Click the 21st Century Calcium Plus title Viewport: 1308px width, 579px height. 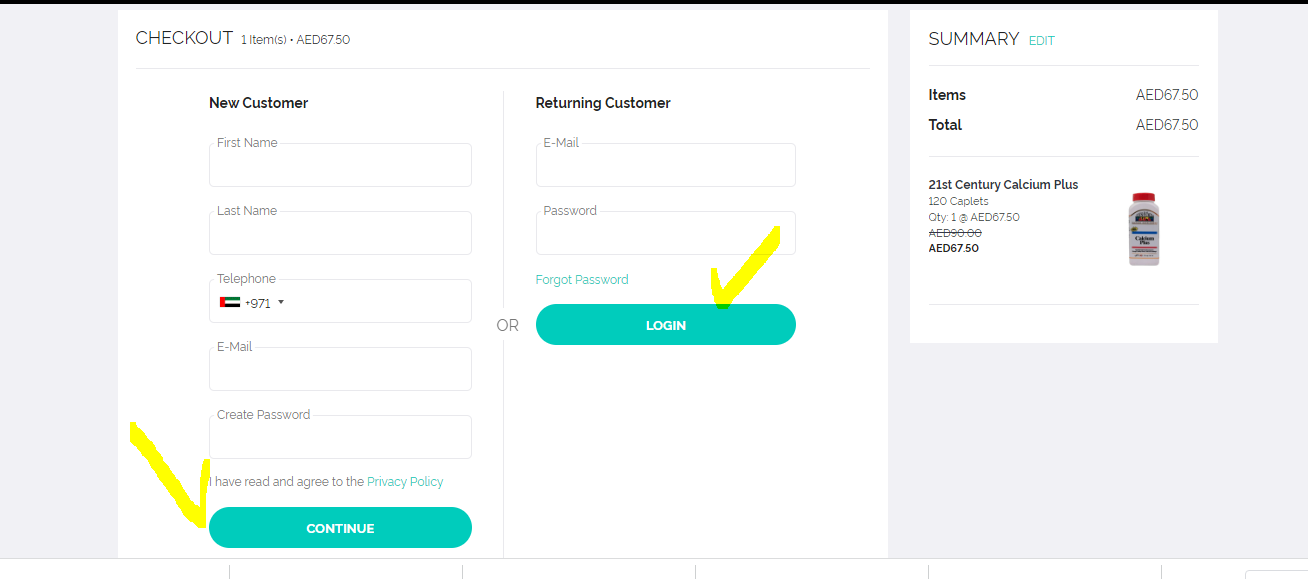click(x=1003, y=185)
